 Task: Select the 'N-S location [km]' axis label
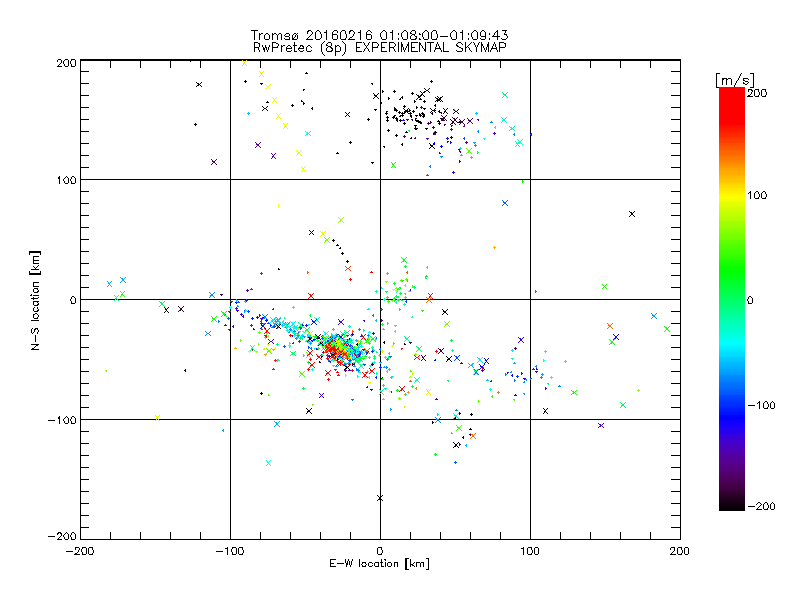click(x=35, y=300)
